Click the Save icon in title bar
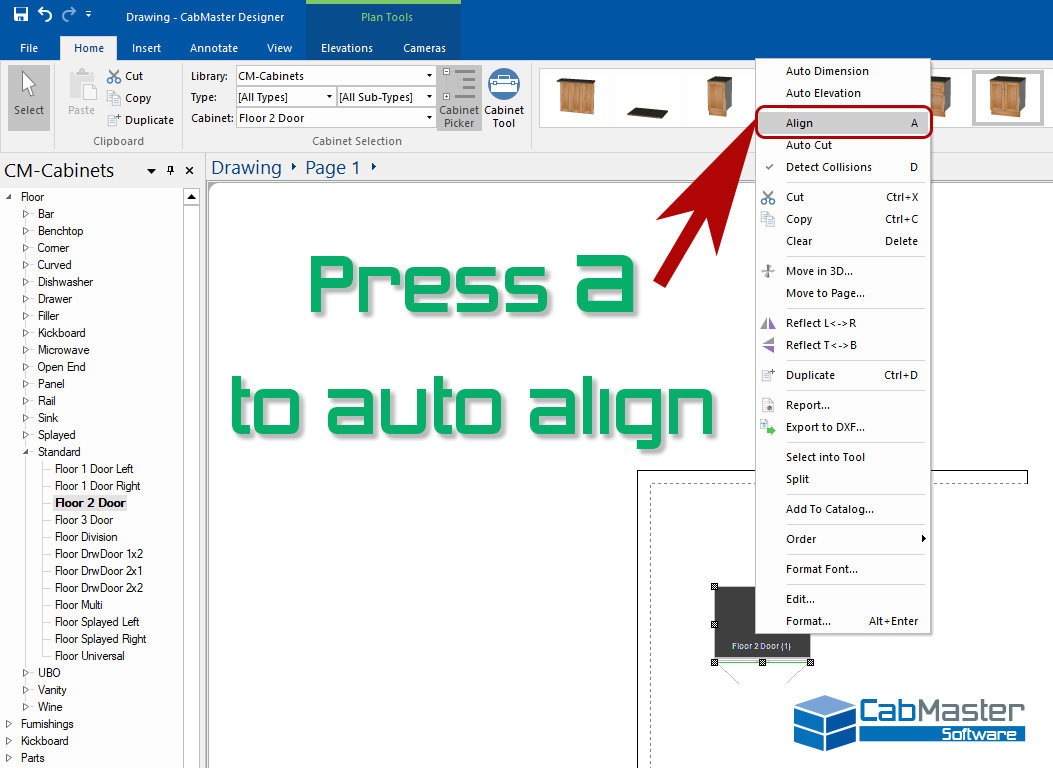The height and width of the screenshot is (768, 1053). point(21,14)
